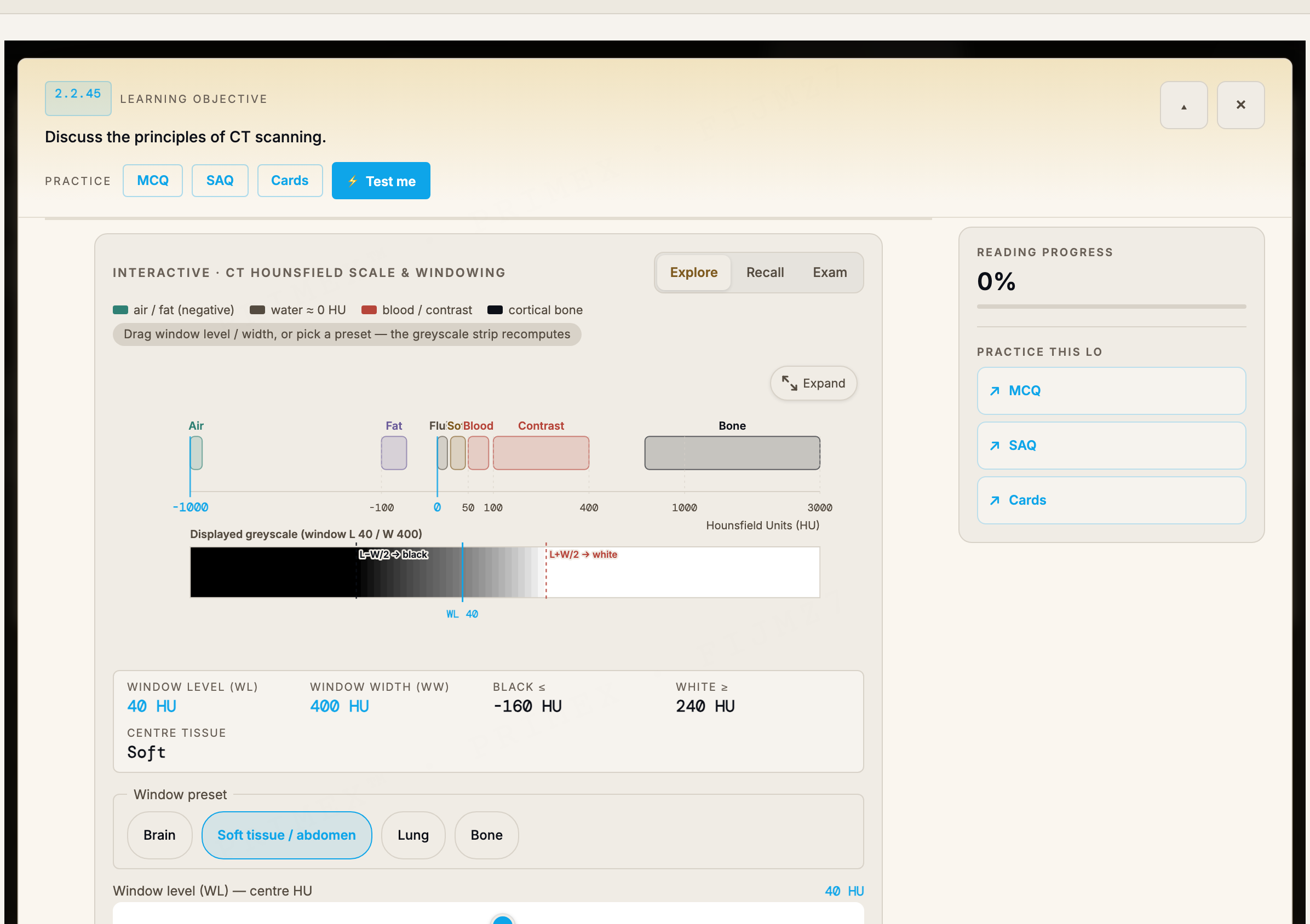Switch to the Recall mode tab

765,273
